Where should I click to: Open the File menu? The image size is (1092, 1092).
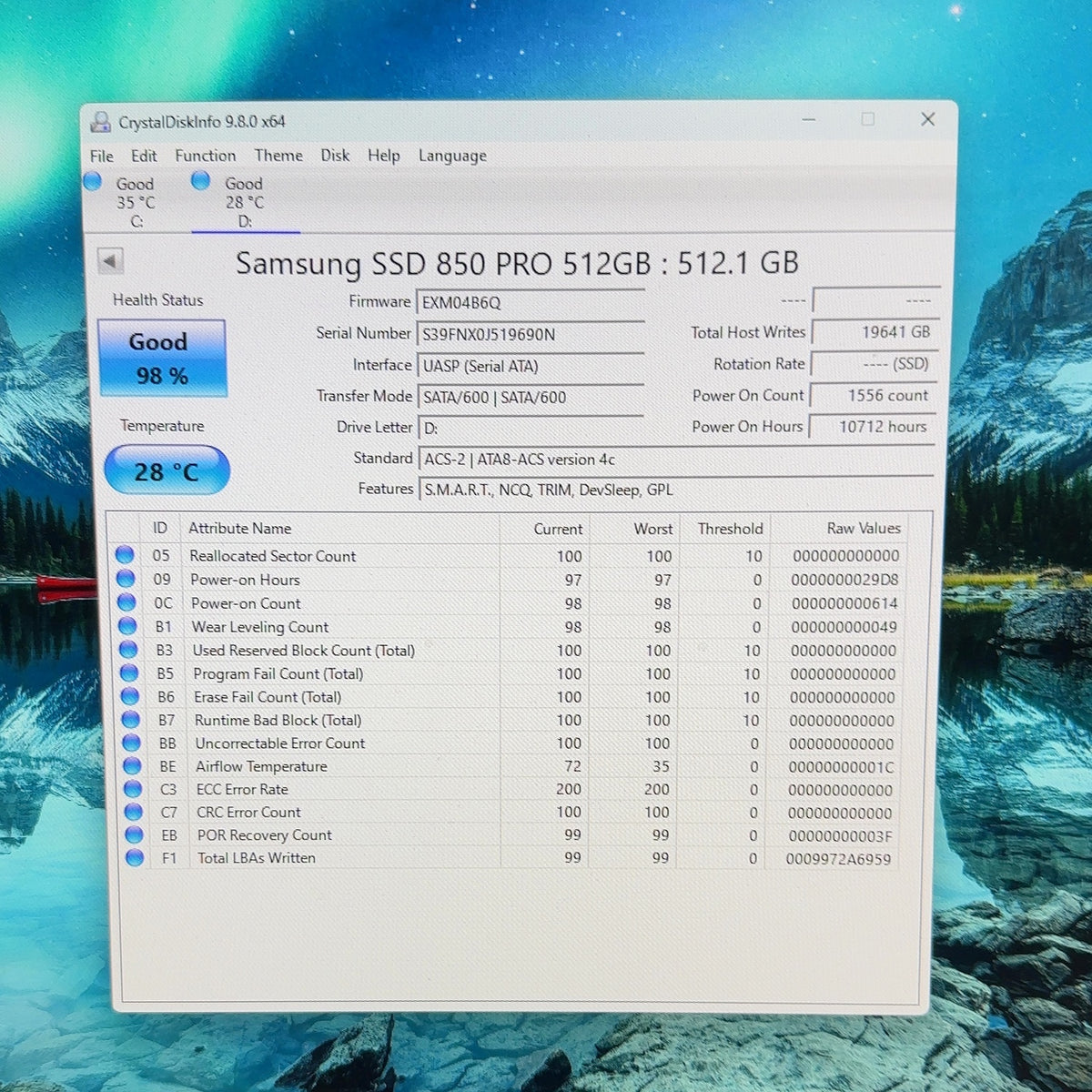coord(102,156)
